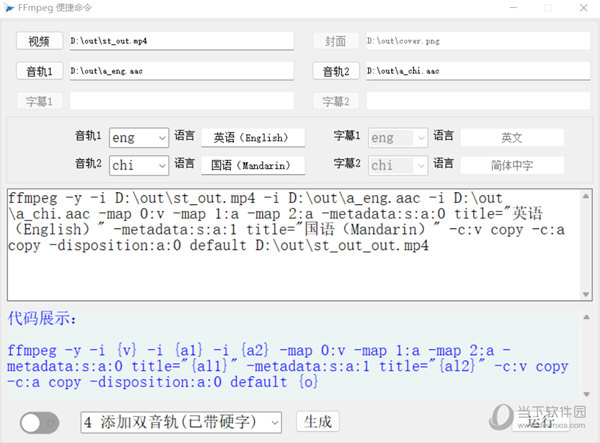Click the 代码展示 panel scroll up arrow

586,317
